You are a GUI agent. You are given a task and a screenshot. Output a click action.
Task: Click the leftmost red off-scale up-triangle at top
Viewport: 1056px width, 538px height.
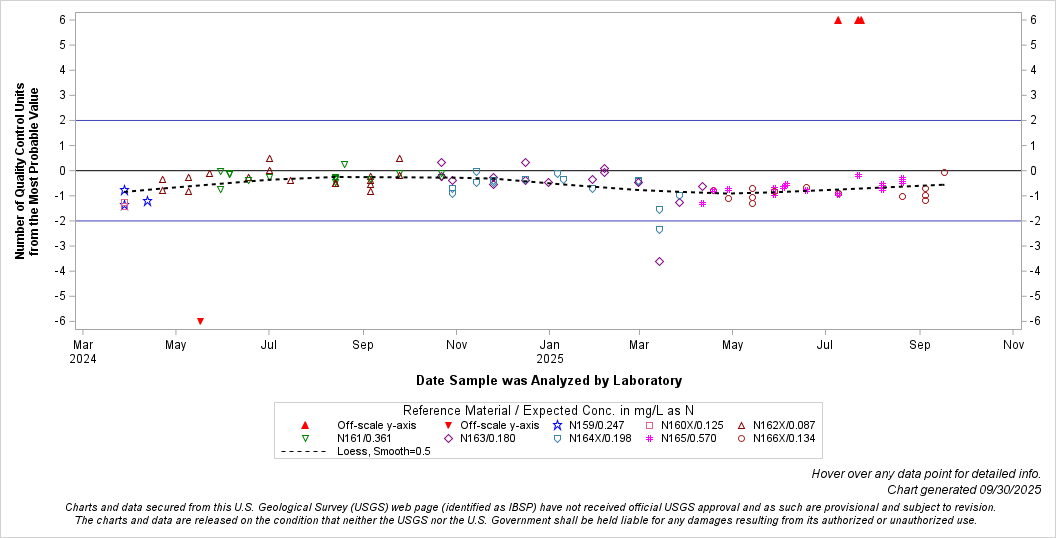[x=838, y=20]
